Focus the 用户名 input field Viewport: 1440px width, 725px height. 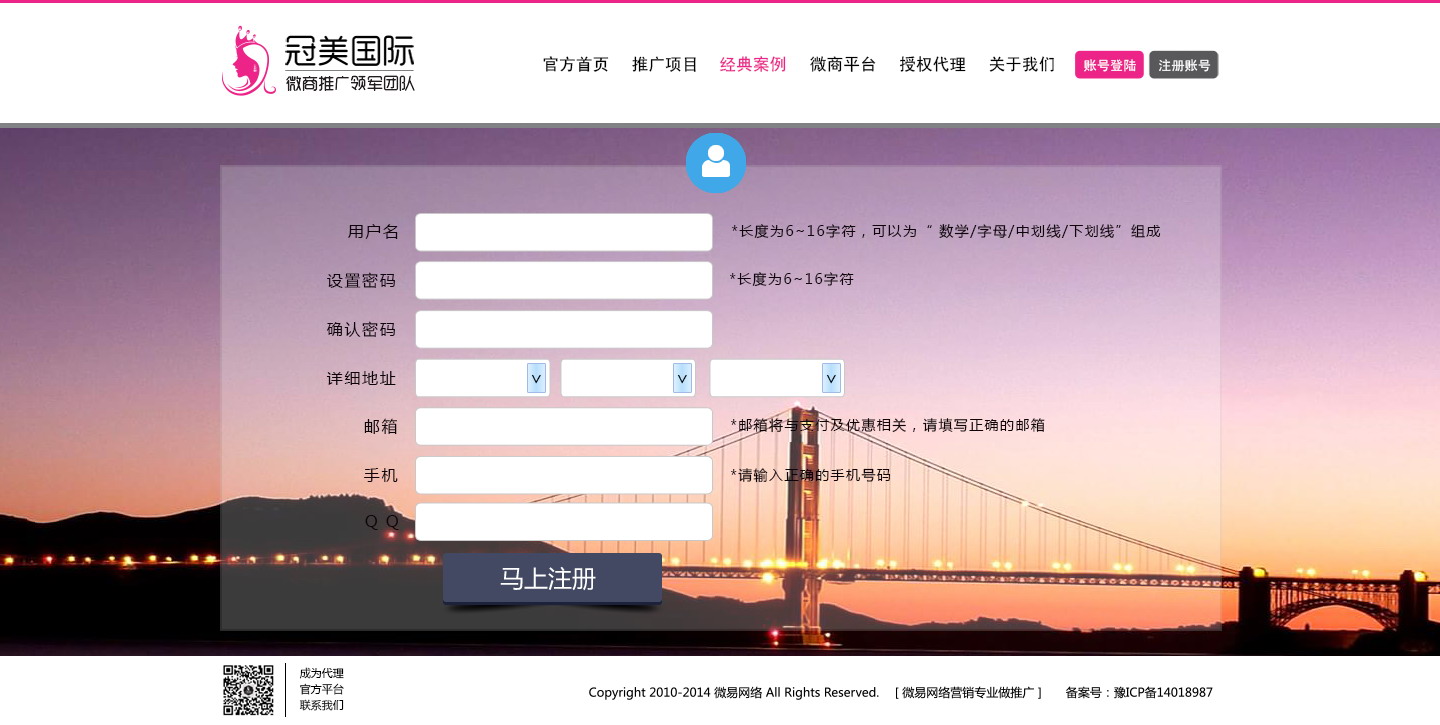[564, 232]
